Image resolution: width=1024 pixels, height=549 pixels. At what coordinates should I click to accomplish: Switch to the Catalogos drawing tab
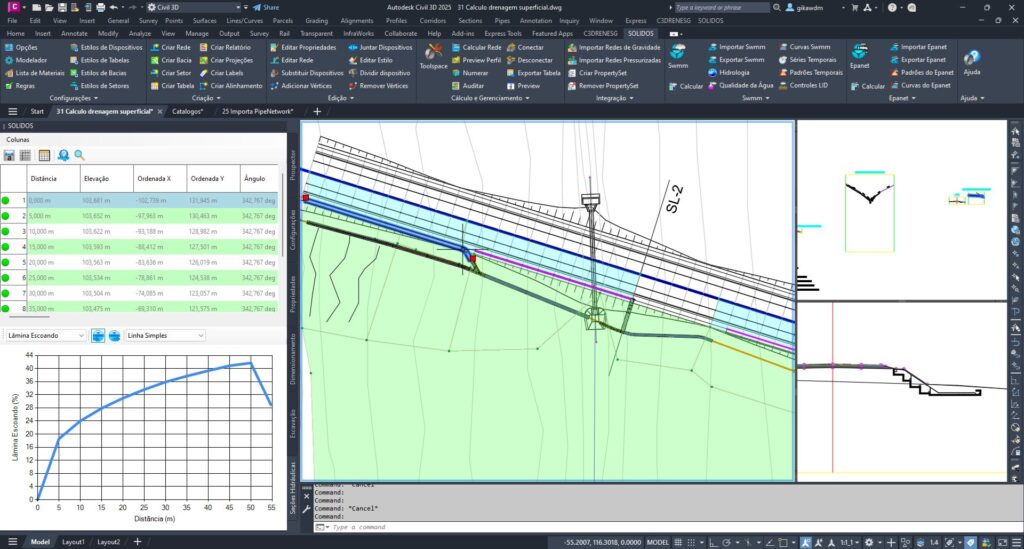tap(187, 112)
